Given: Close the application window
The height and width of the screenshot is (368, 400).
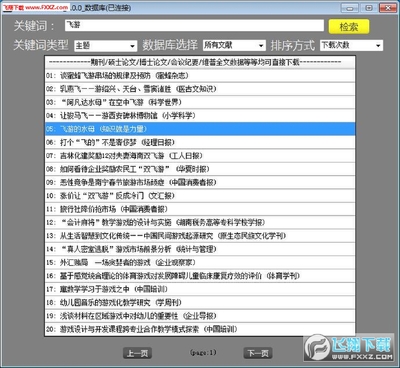Looking at the screenshot, I should click(x=388, y=8).
